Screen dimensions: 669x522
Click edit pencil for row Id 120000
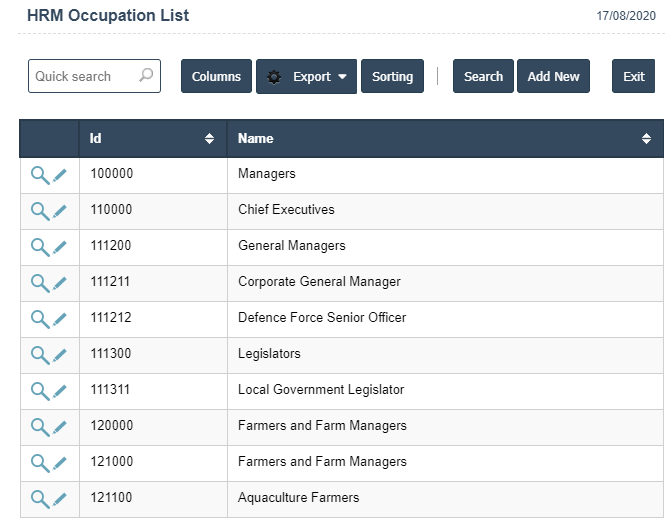[60, 427]
